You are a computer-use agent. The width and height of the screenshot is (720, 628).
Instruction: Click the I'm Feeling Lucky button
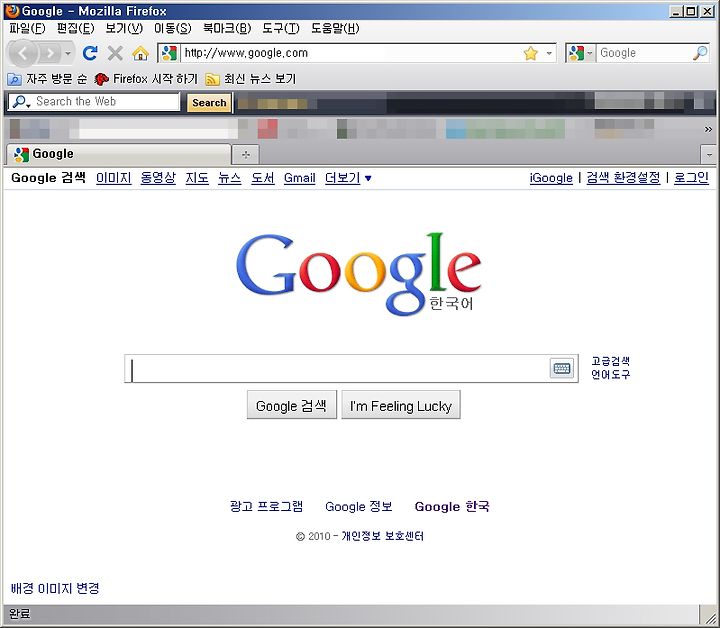(x=401, y=405)
